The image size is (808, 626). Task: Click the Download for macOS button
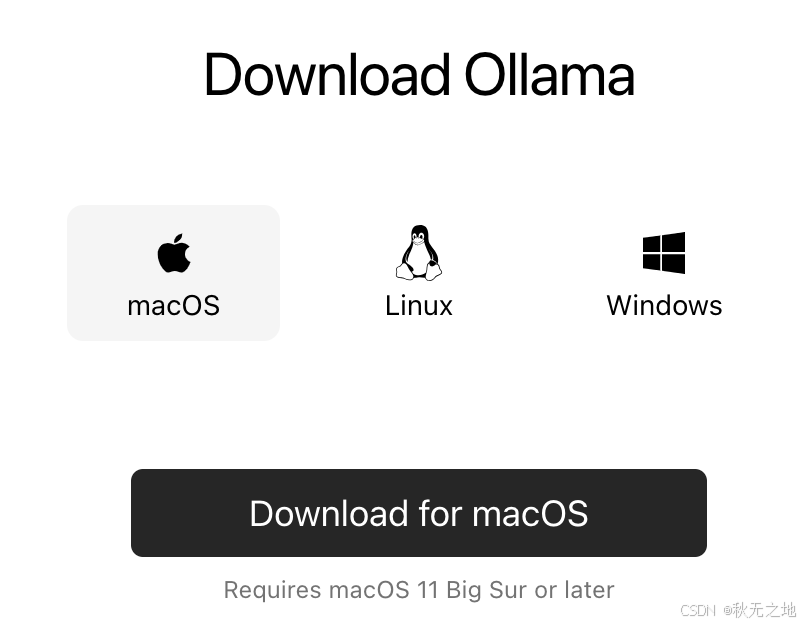(419, 513)
